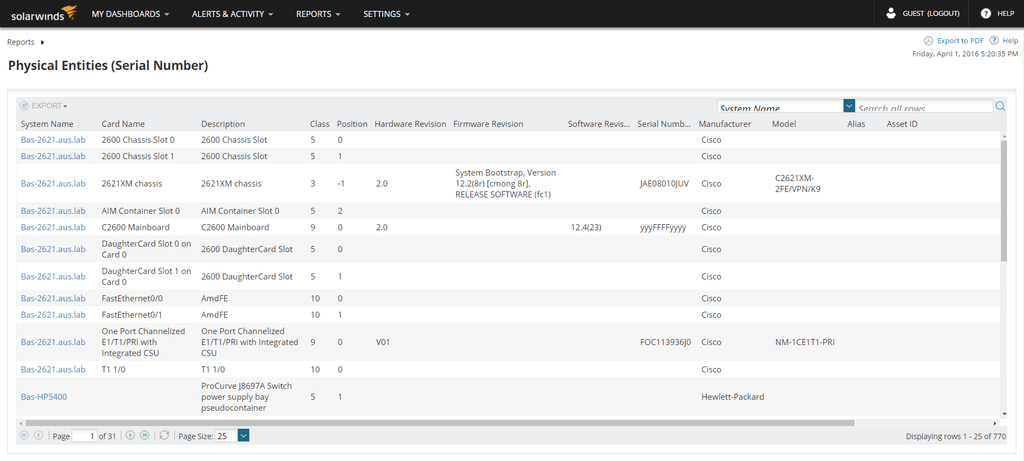Open the System Name search column dropdown

849,106
